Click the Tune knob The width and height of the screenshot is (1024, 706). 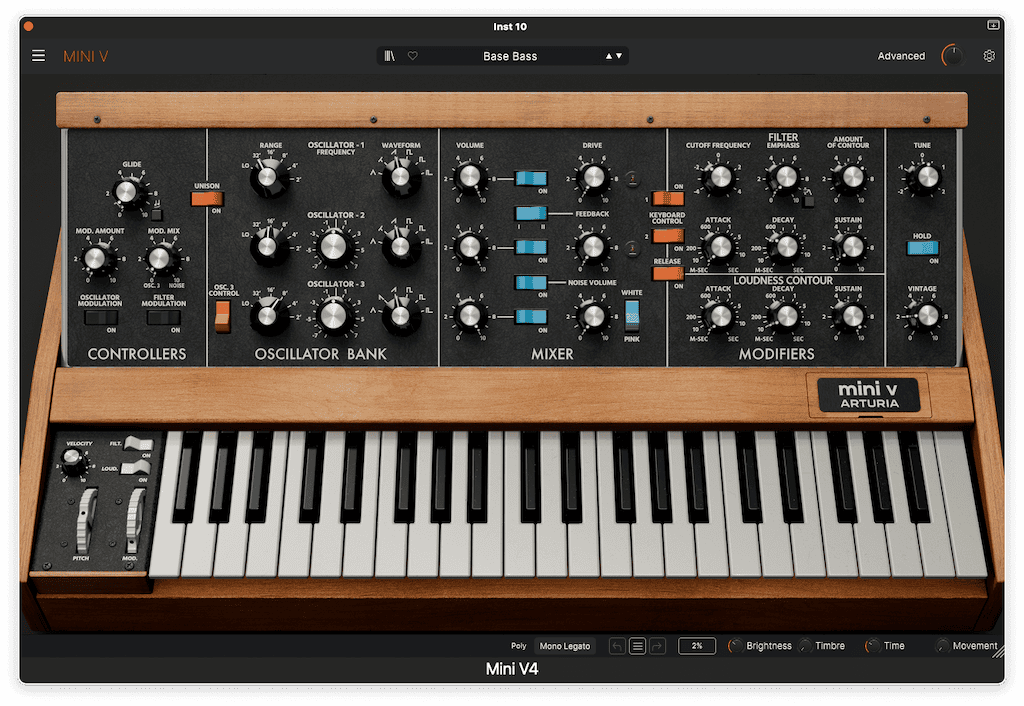[927, 176]
